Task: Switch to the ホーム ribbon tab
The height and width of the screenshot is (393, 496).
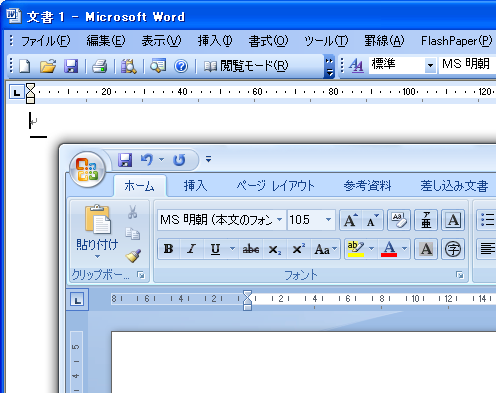Action: [x=140, y=186]
